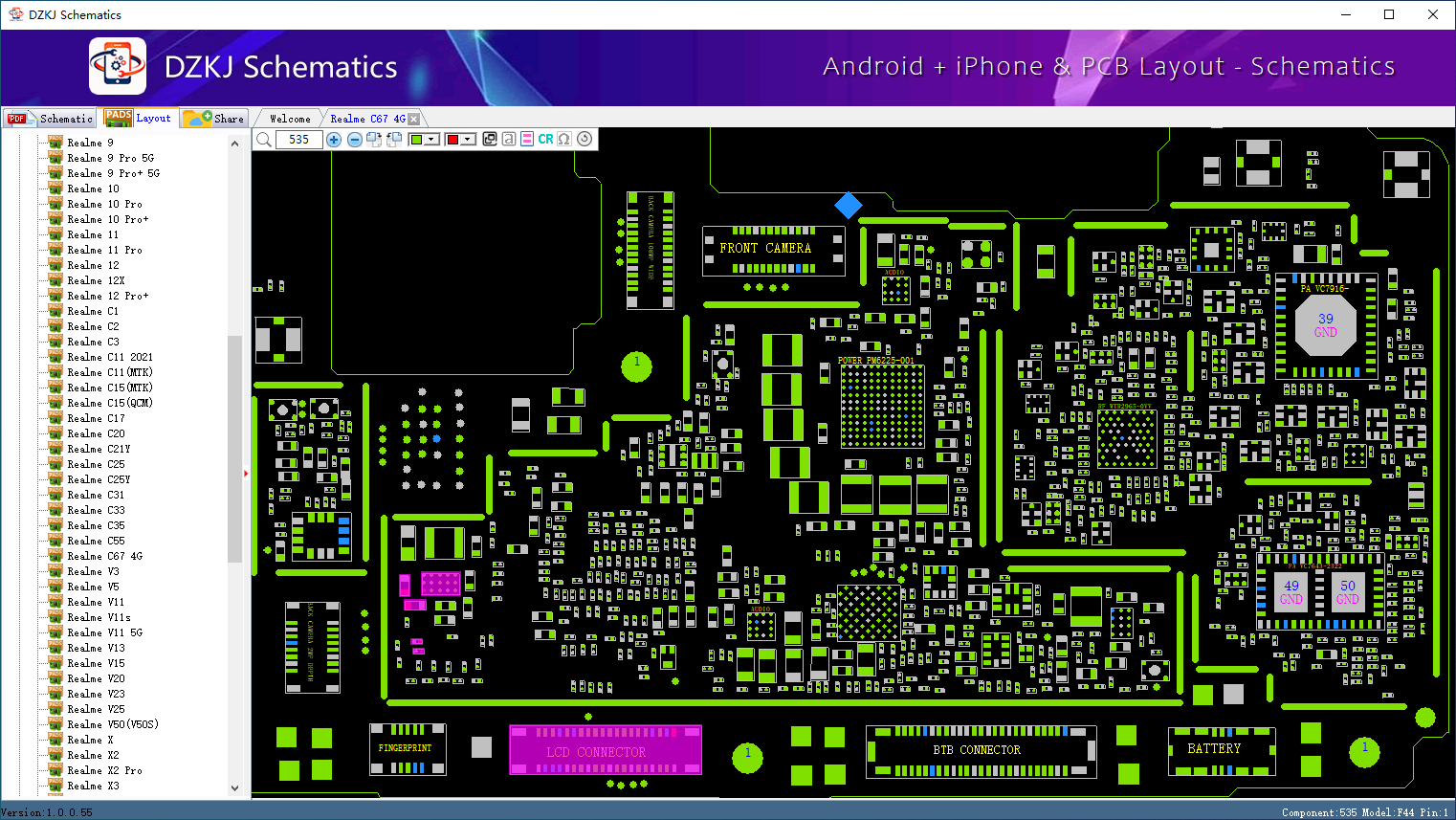Open the Realme V11 5G entry
1456x820 pixels.
[104, 632]
